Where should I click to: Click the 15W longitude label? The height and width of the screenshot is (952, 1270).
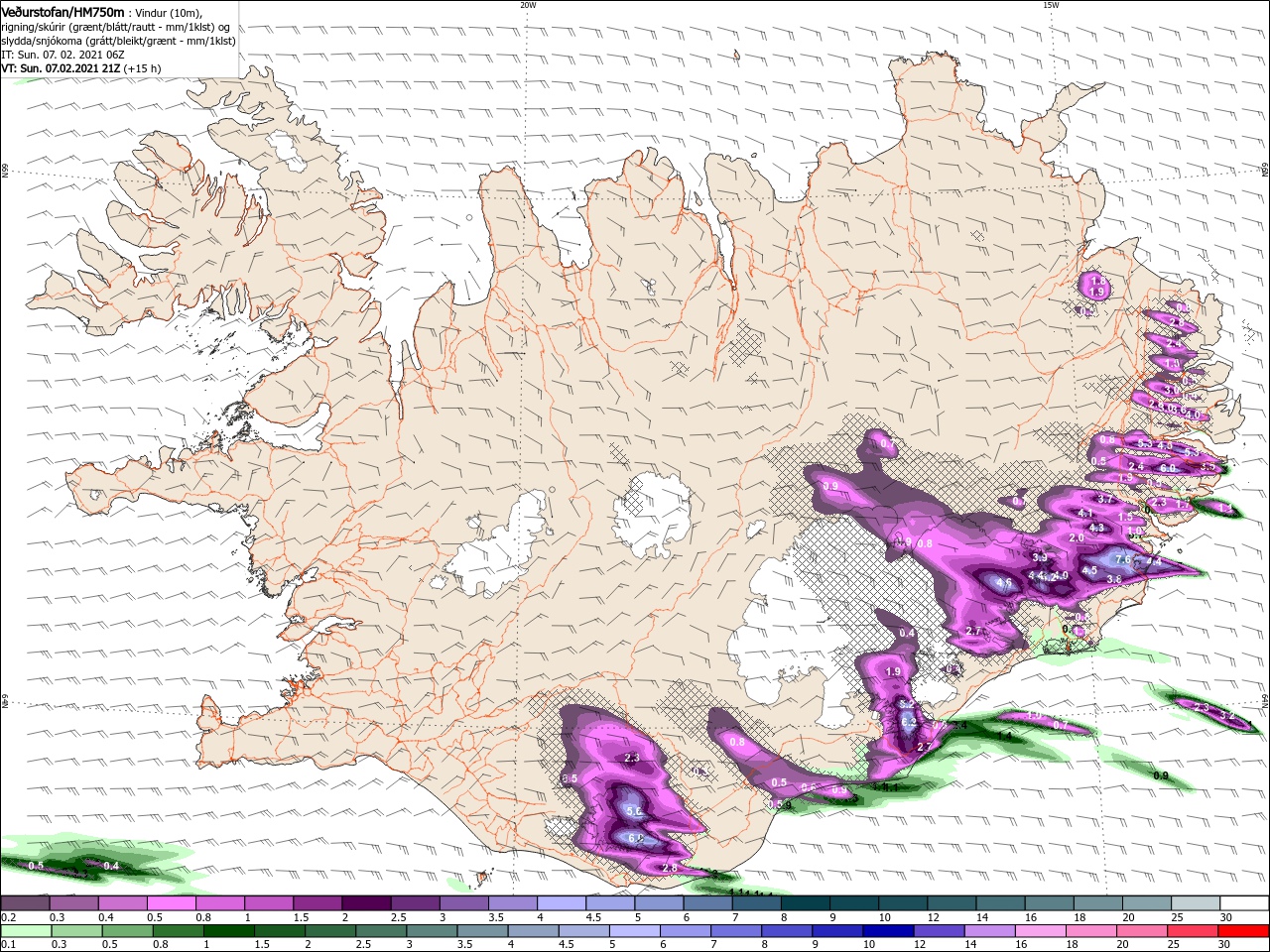point(1051,5)
